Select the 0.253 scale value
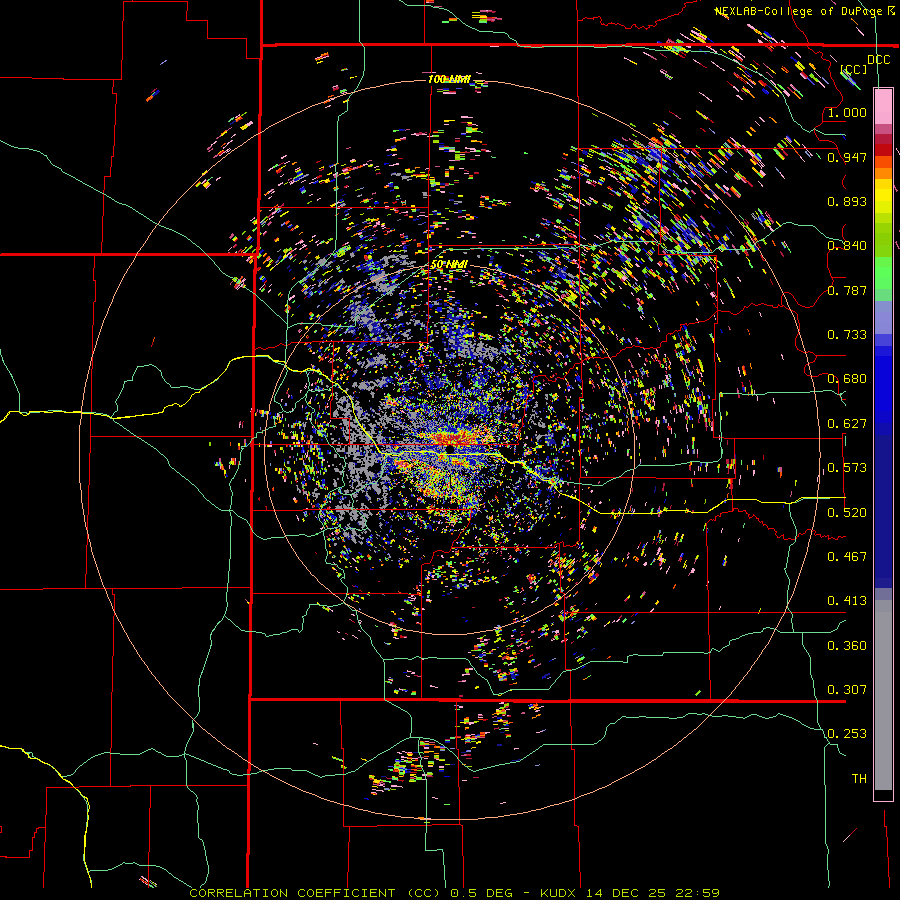 coord(847,734)
